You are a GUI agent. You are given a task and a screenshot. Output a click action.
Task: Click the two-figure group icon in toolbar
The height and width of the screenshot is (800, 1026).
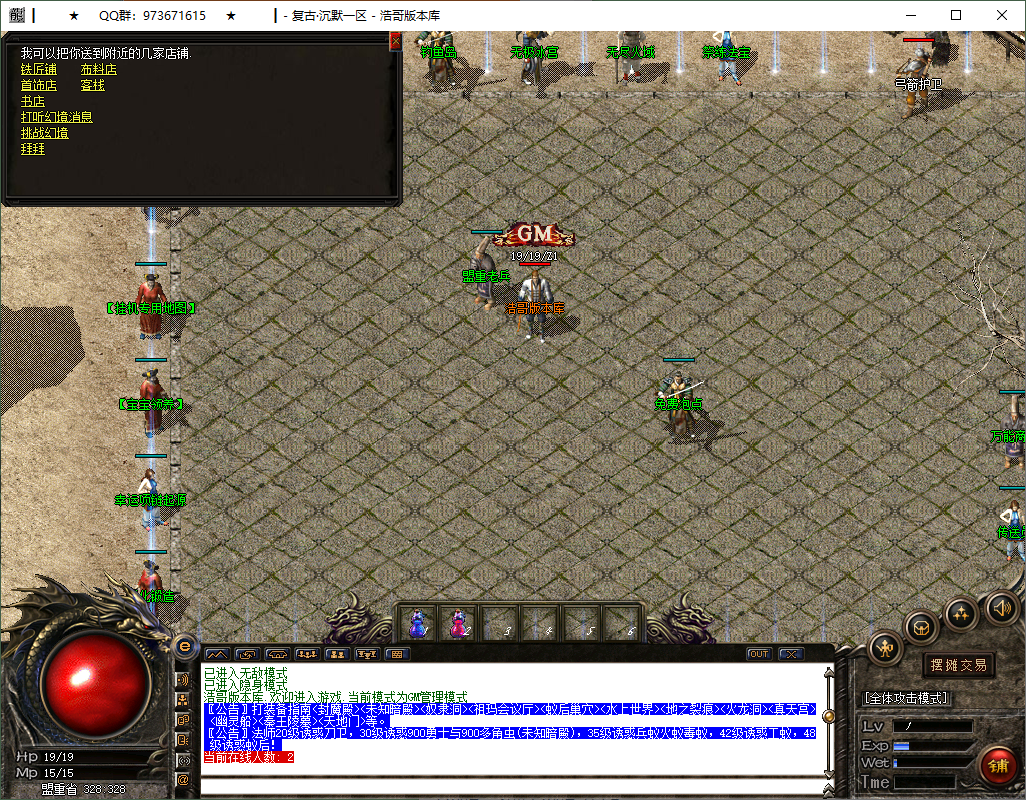tap(338, 654)
